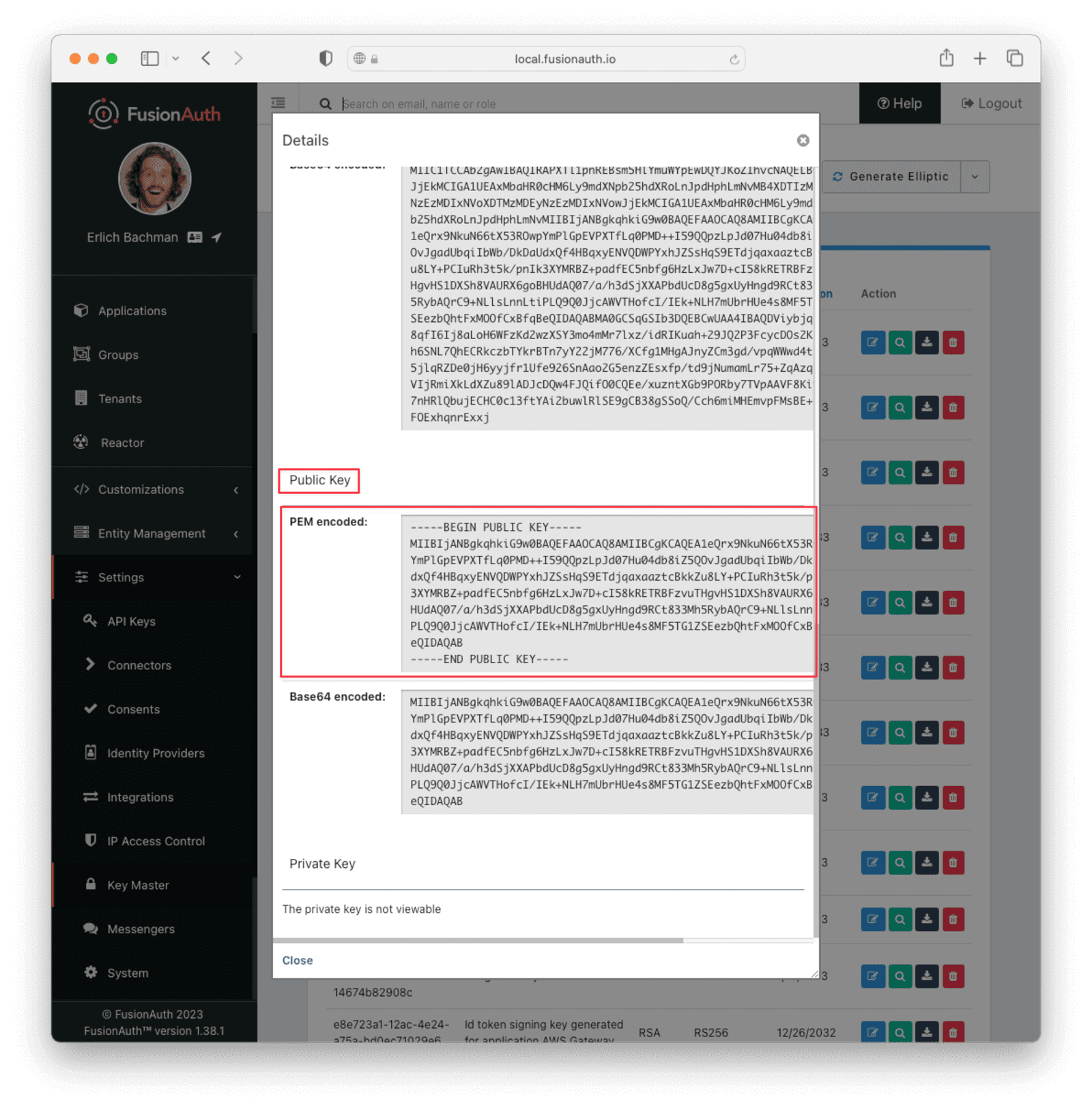Edit the key in the e8e723a1 row

coord(873,1032)
